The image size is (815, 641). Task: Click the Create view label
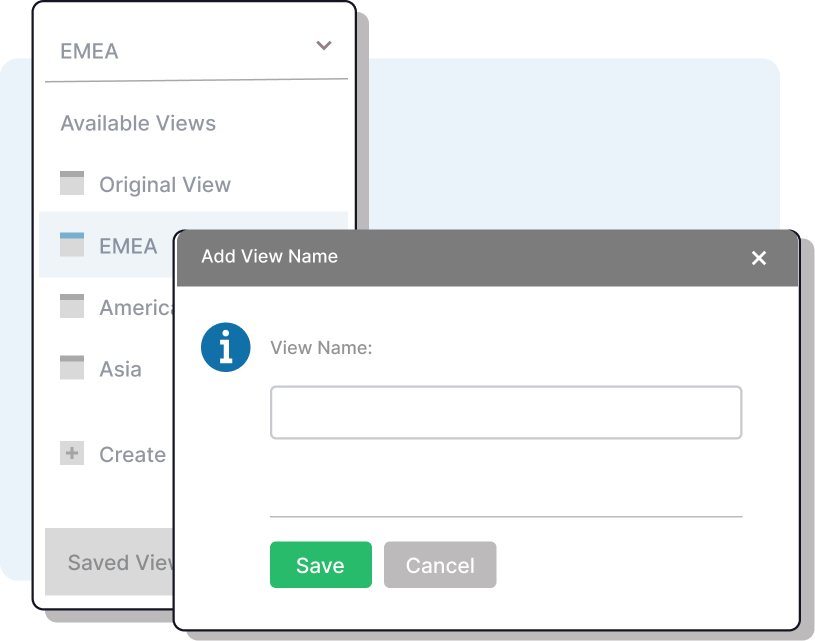click(132, 455)
